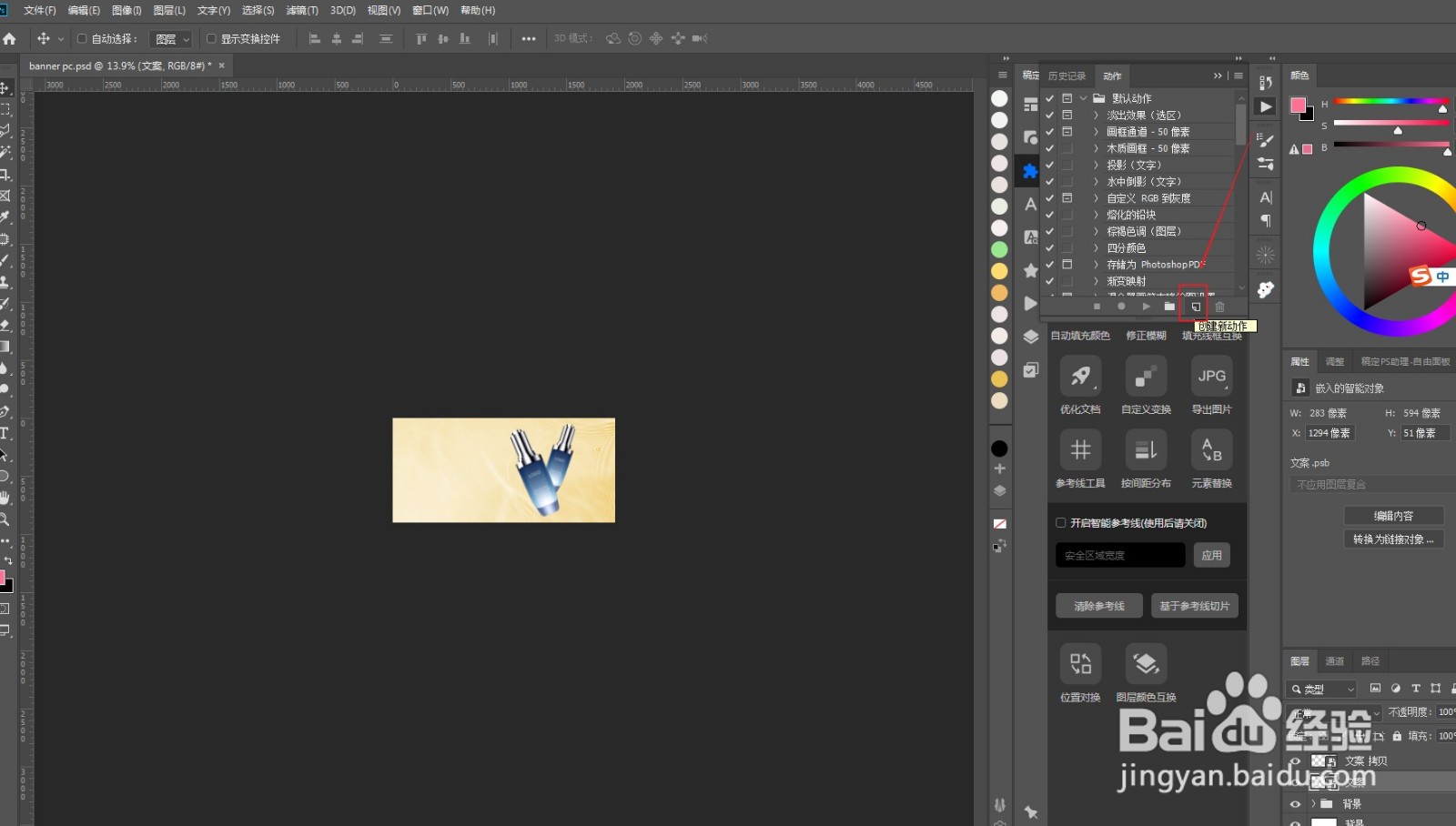This screenshot has width=1456, height=826.
Task: Toggle the 自动选择 checkbox
Action: coord(82,38)
